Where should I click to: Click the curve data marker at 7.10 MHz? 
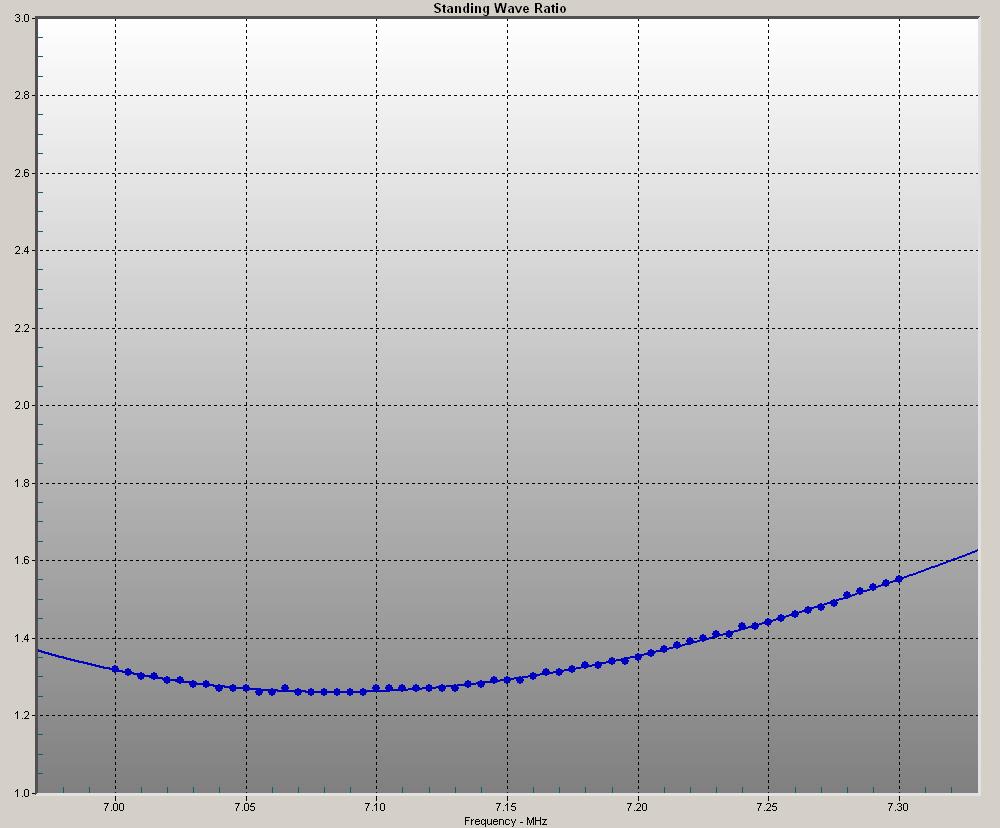coord(376,688)
